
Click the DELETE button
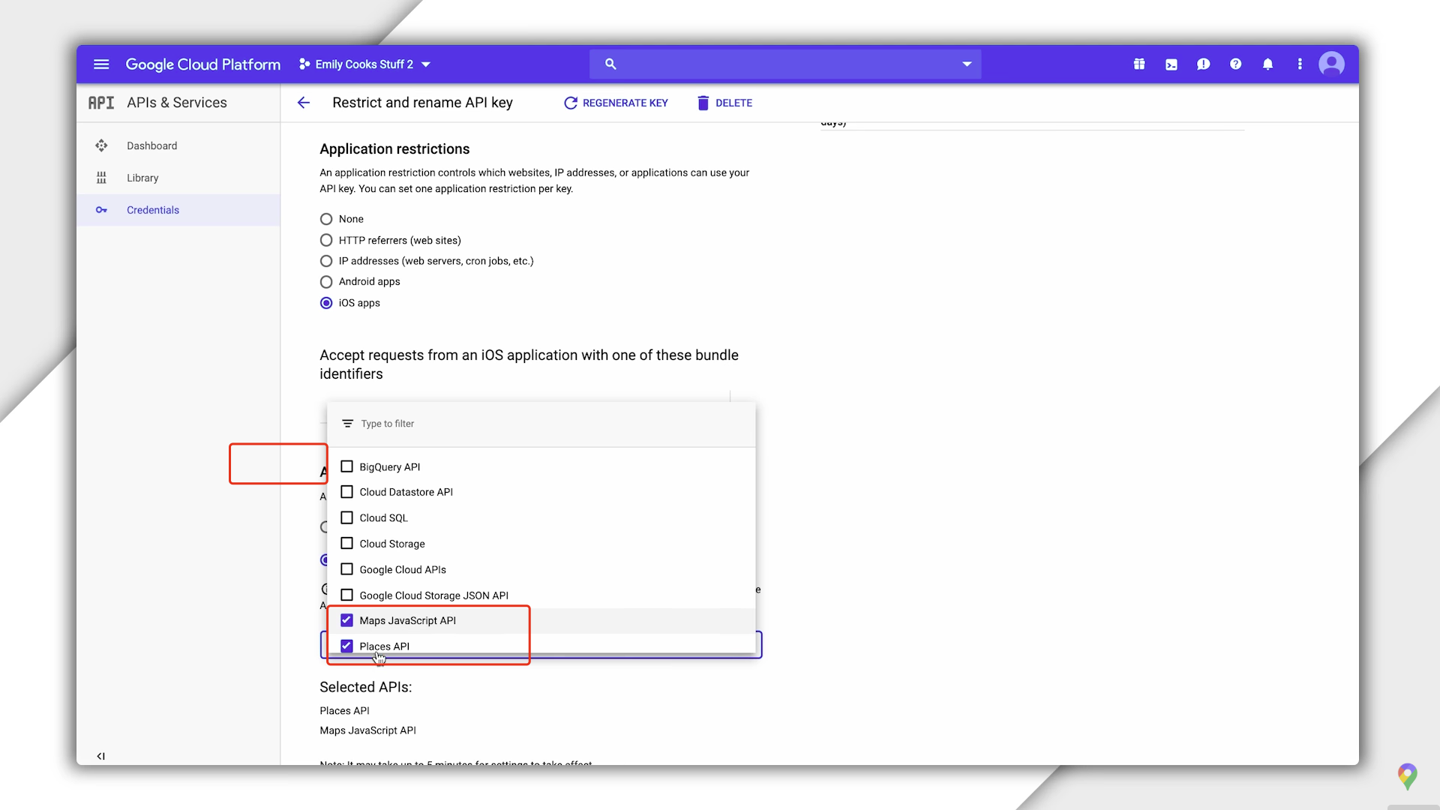pyautogui.click(x=724, y=103)
